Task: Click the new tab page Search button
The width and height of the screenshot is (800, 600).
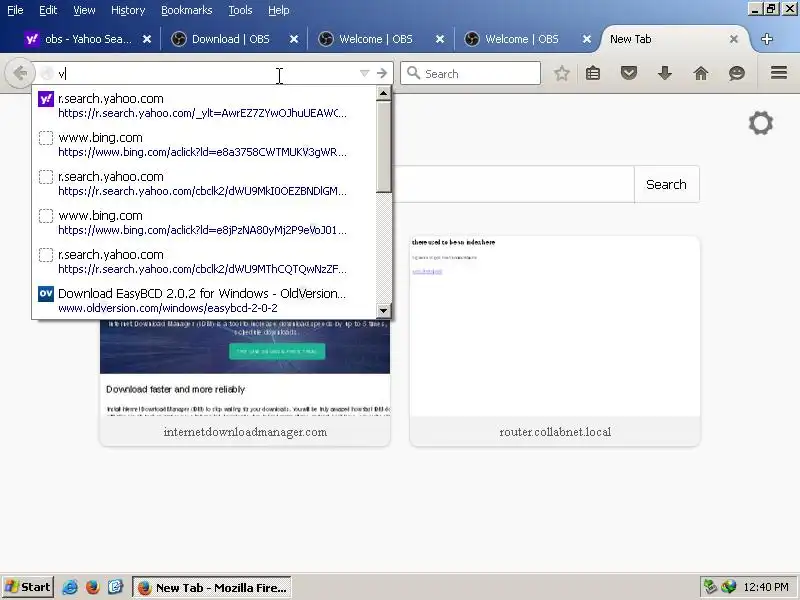Action: coord(666,184)
